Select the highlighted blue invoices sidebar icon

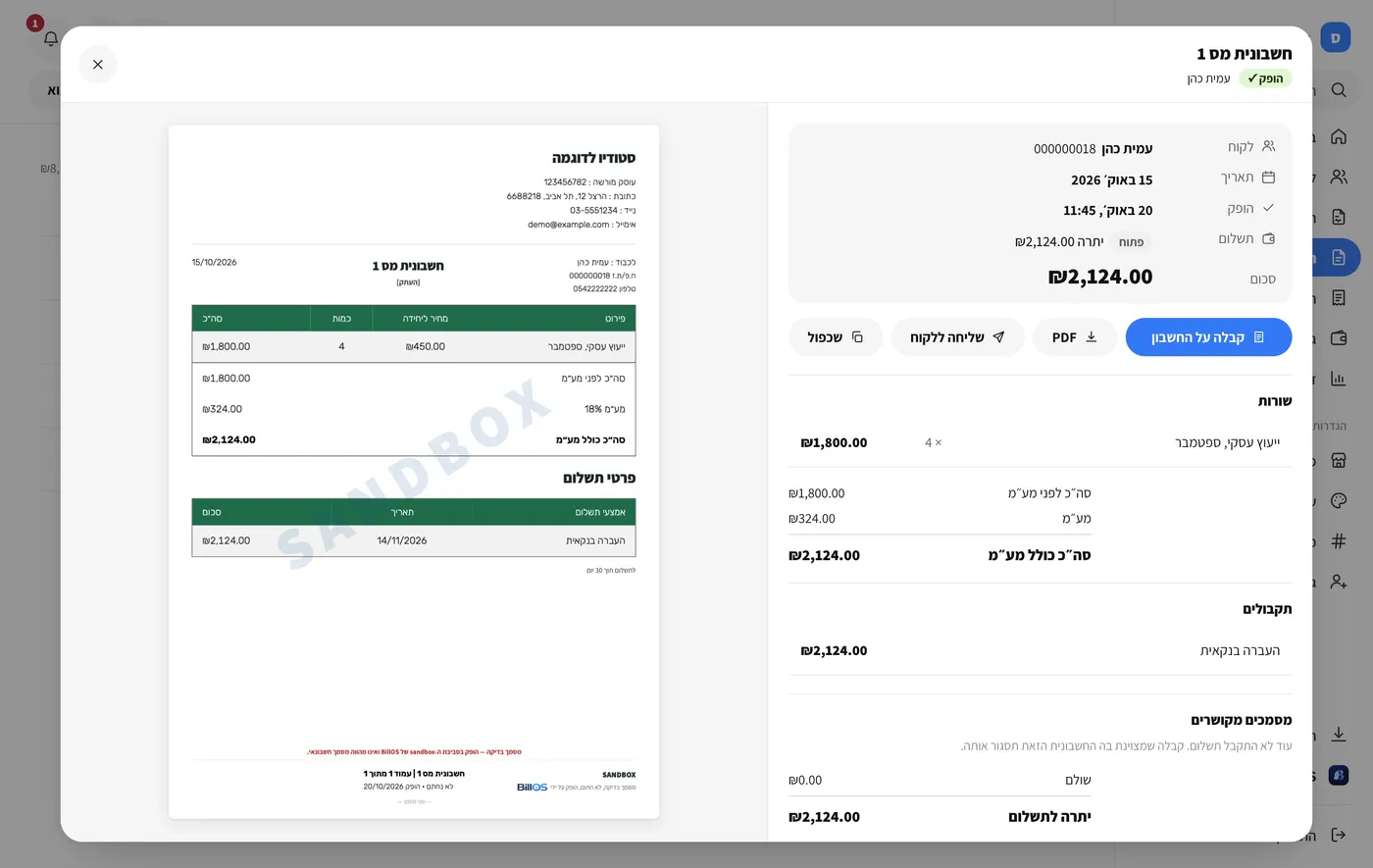[x=1339, y=257]
